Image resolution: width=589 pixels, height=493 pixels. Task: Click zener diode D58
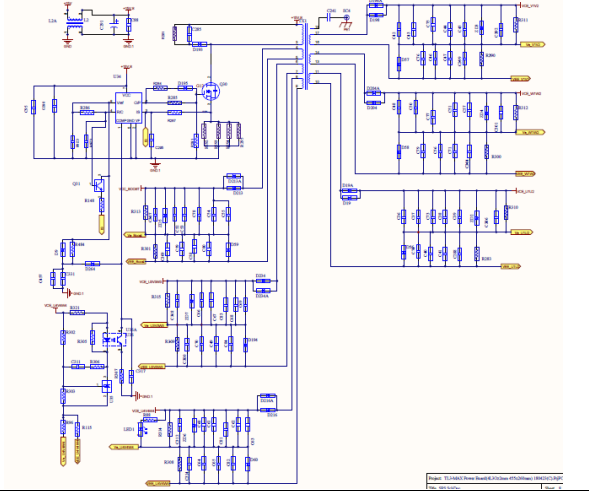[399, 152]
